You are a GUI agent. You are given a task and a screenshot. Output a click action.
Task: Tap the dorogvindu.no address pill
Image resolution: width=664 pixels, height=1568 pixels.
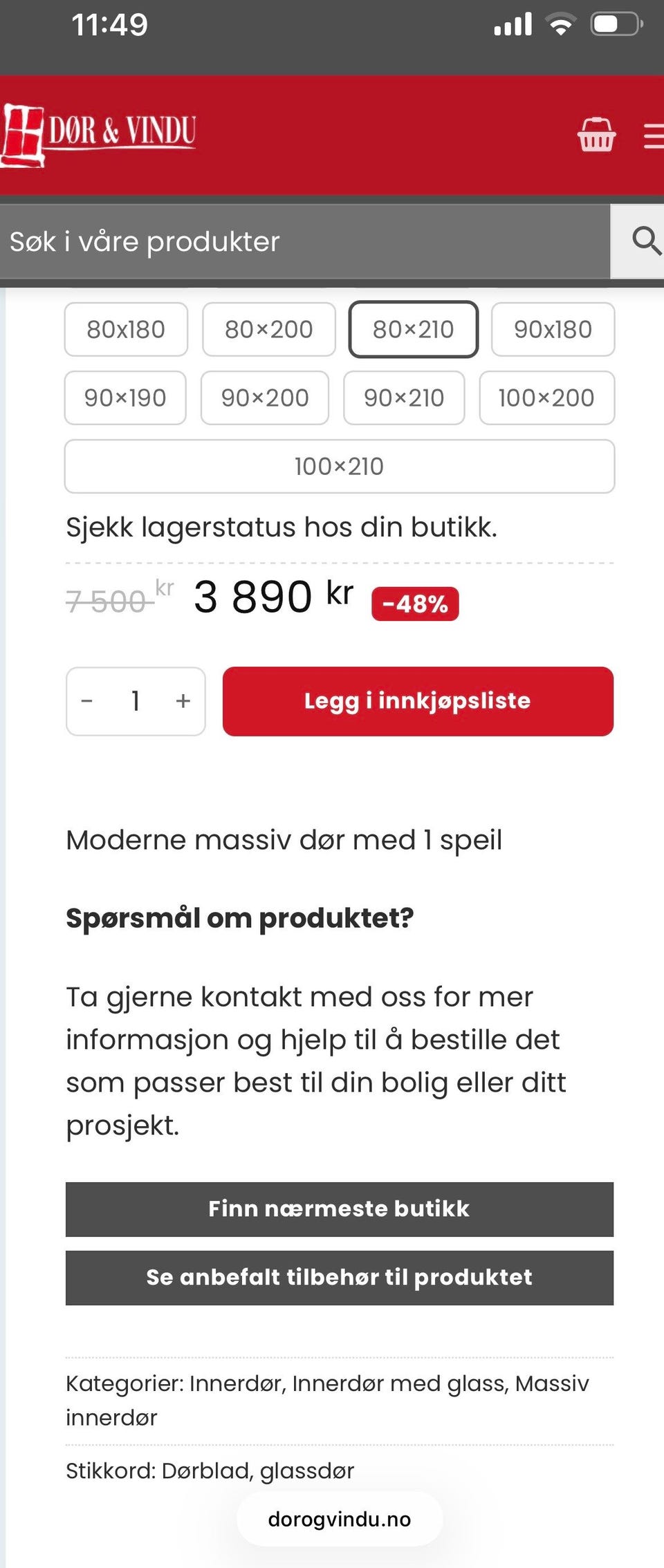339,1519
